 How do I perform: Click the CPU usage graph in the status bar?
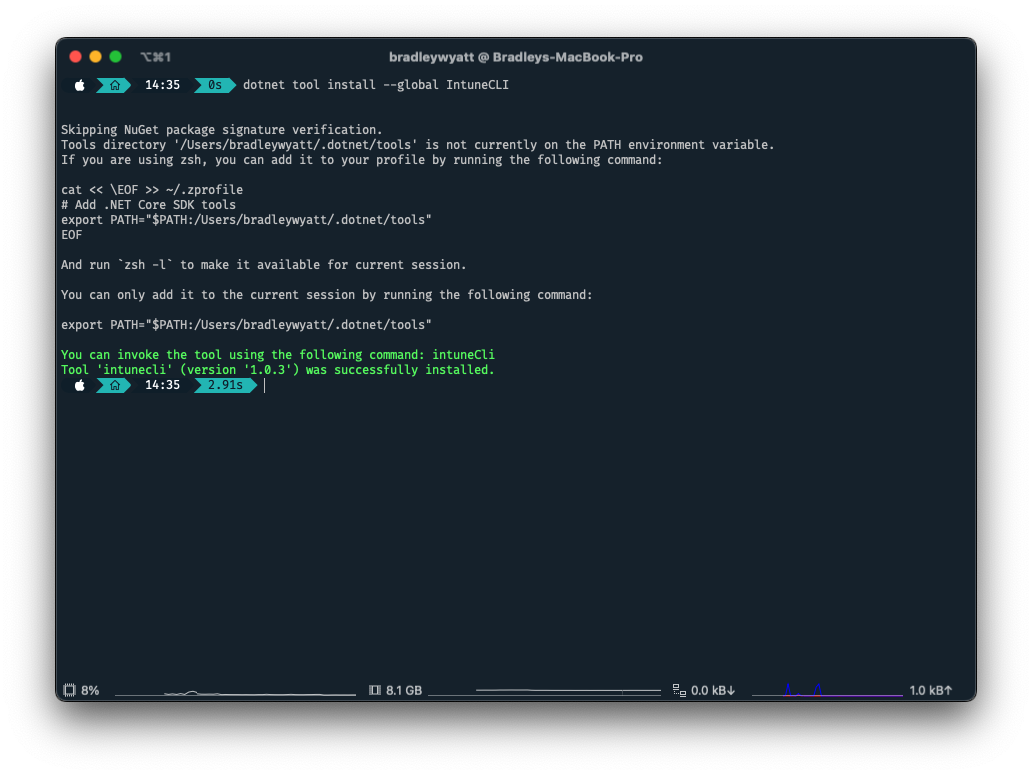pos(235,691)
